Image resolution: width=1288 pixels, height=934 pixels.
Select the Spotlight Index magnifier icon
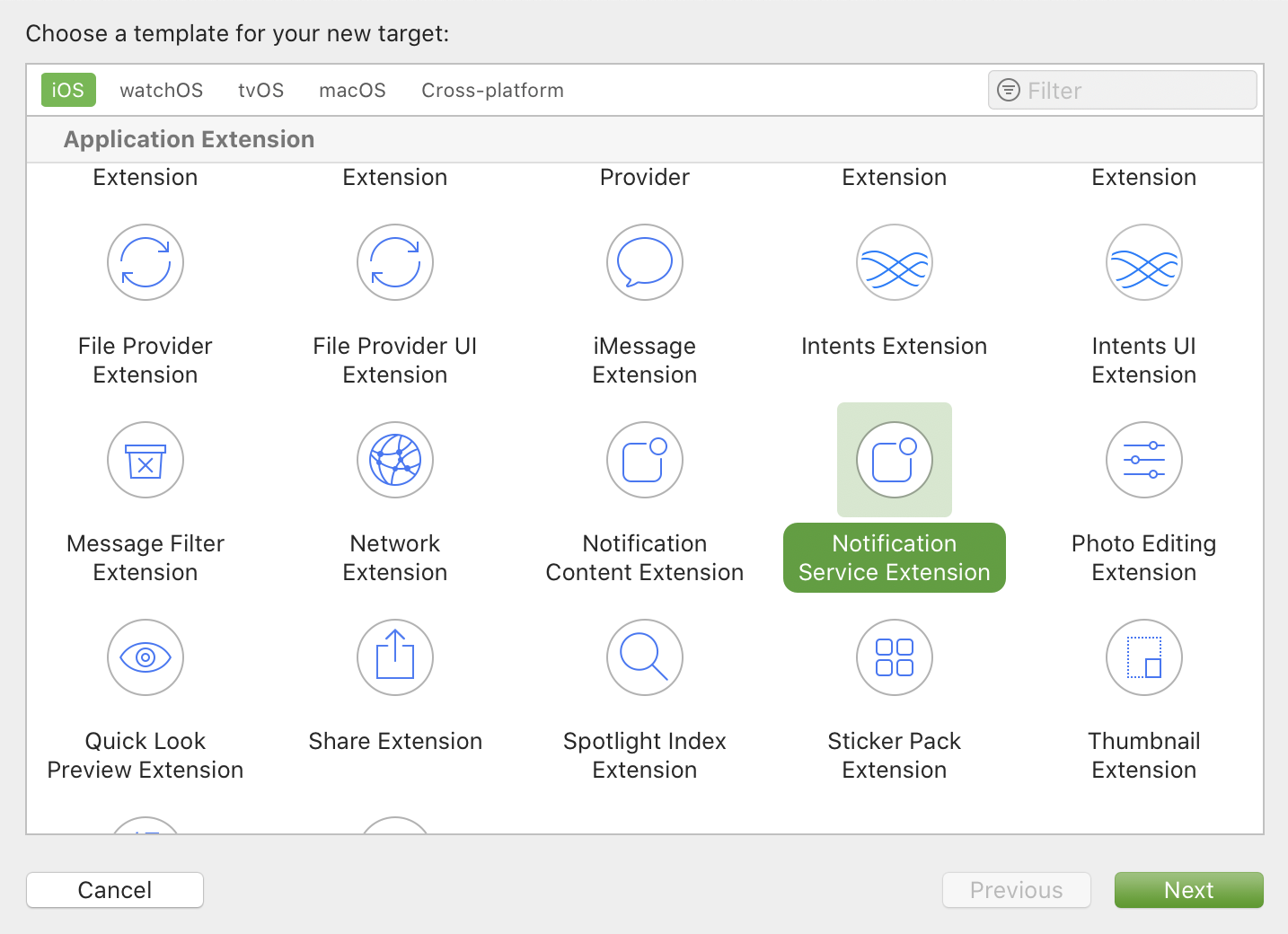tap(645, 657)
